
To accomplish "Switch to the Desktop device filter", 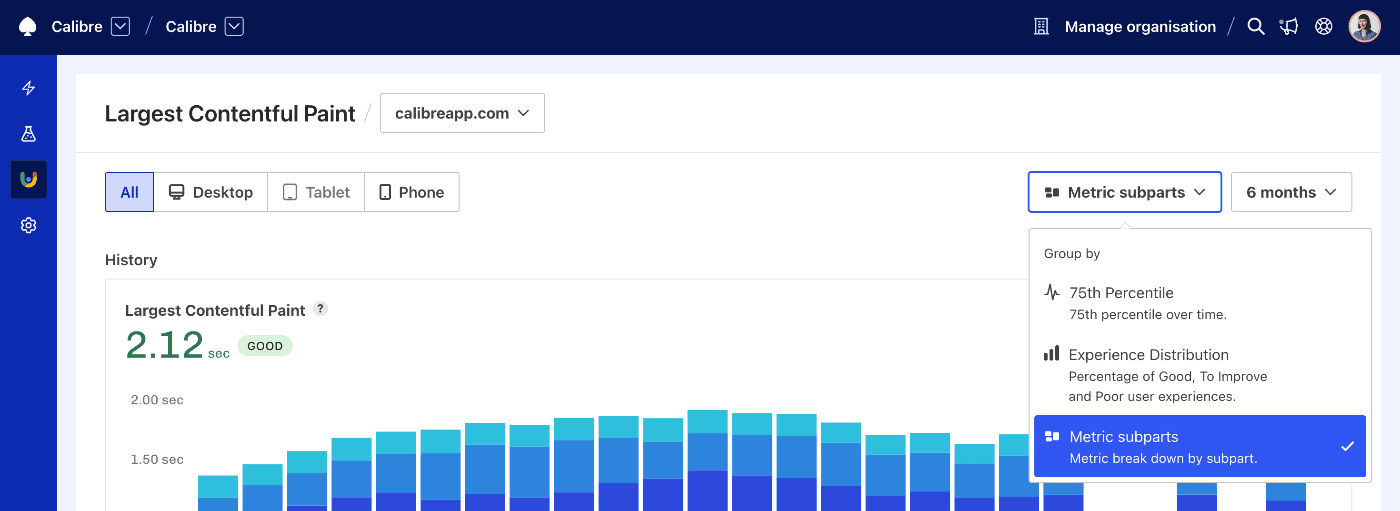I will tap(211, 192).
